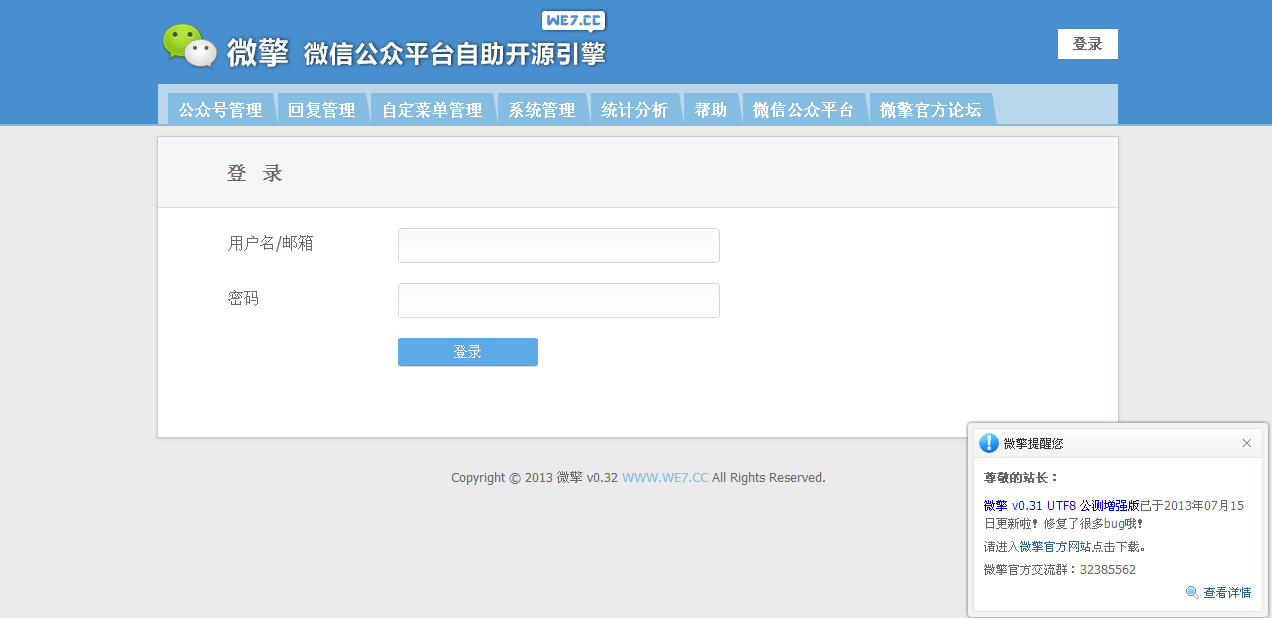1272x618 pixels.
Task: Click the 登录 button in the top right corner
Action: coord(1087,43)
